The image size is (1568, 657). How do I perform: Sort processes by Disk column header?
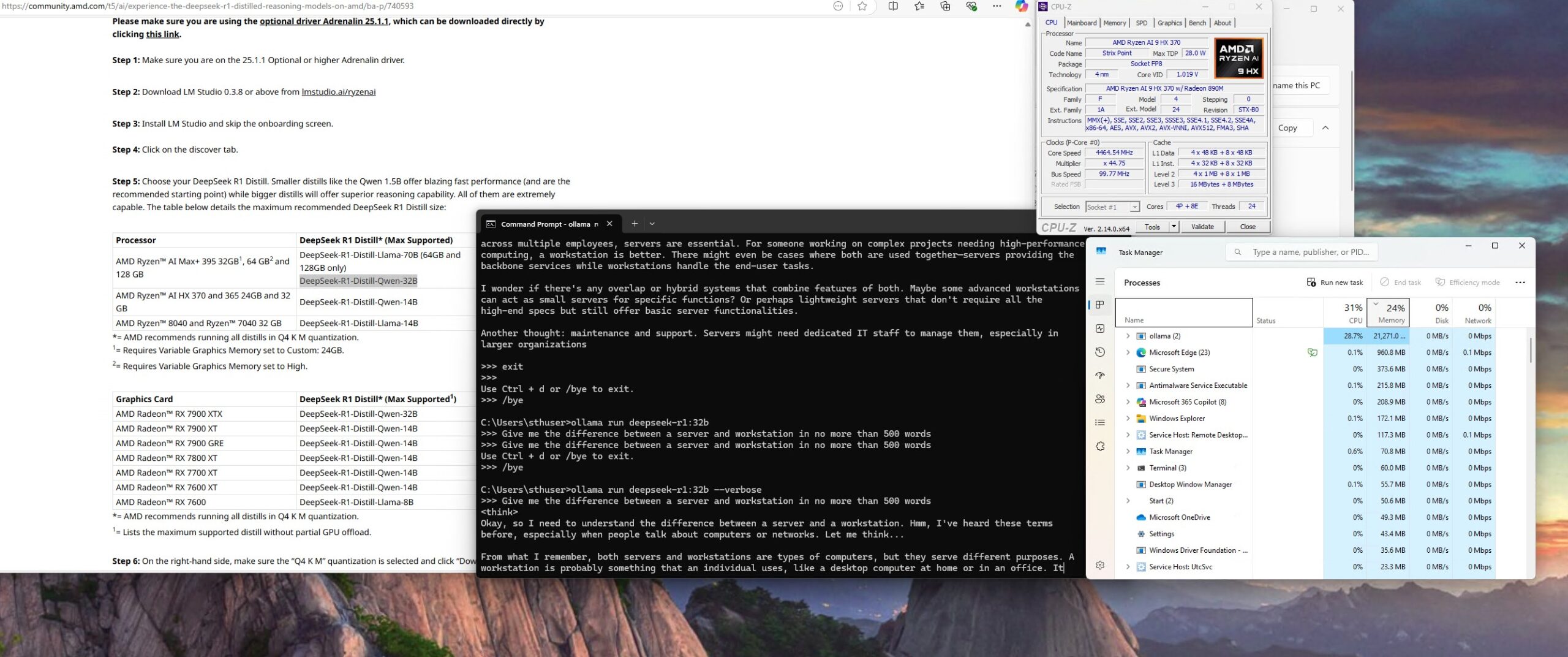1431,313
